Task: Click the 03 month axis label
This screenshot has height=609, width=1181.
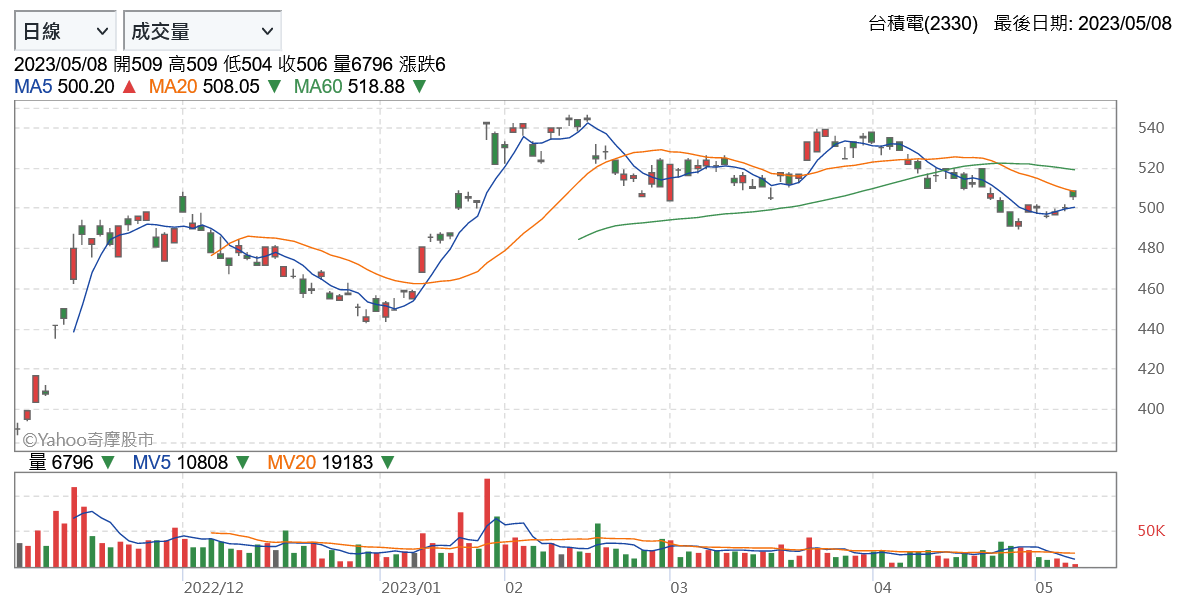Action: tap(679, 587)
